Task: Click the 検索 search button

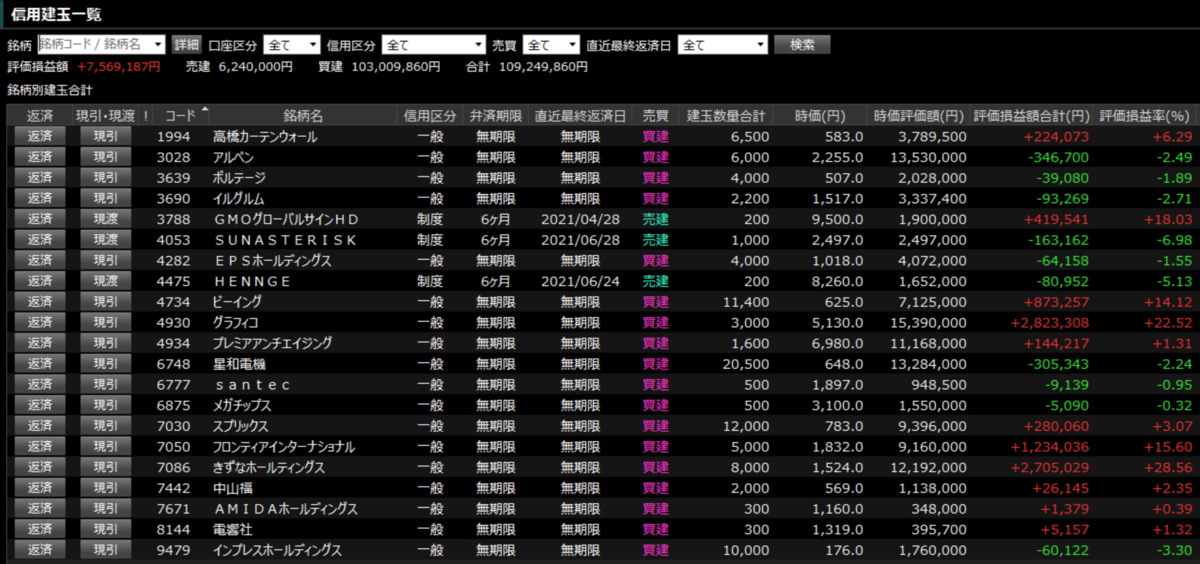Action: point(802,45)
